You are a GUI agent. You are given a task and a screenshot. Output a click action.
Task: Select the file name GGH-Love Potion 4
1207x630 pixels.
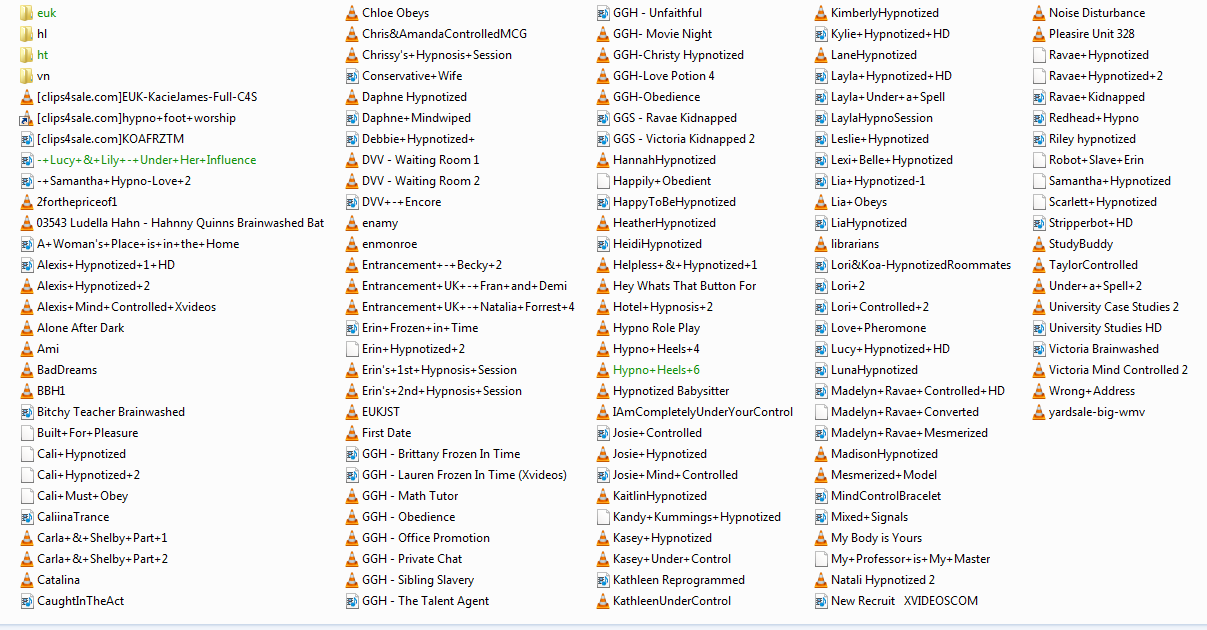click(x=664, y=76)
